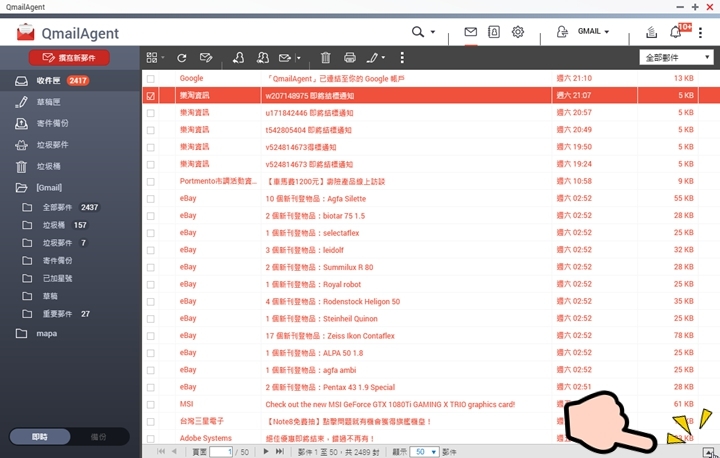Open the select-all grid dropdown in toolbar
This screenshot has height=458, width=720.
tap(155, 57)
